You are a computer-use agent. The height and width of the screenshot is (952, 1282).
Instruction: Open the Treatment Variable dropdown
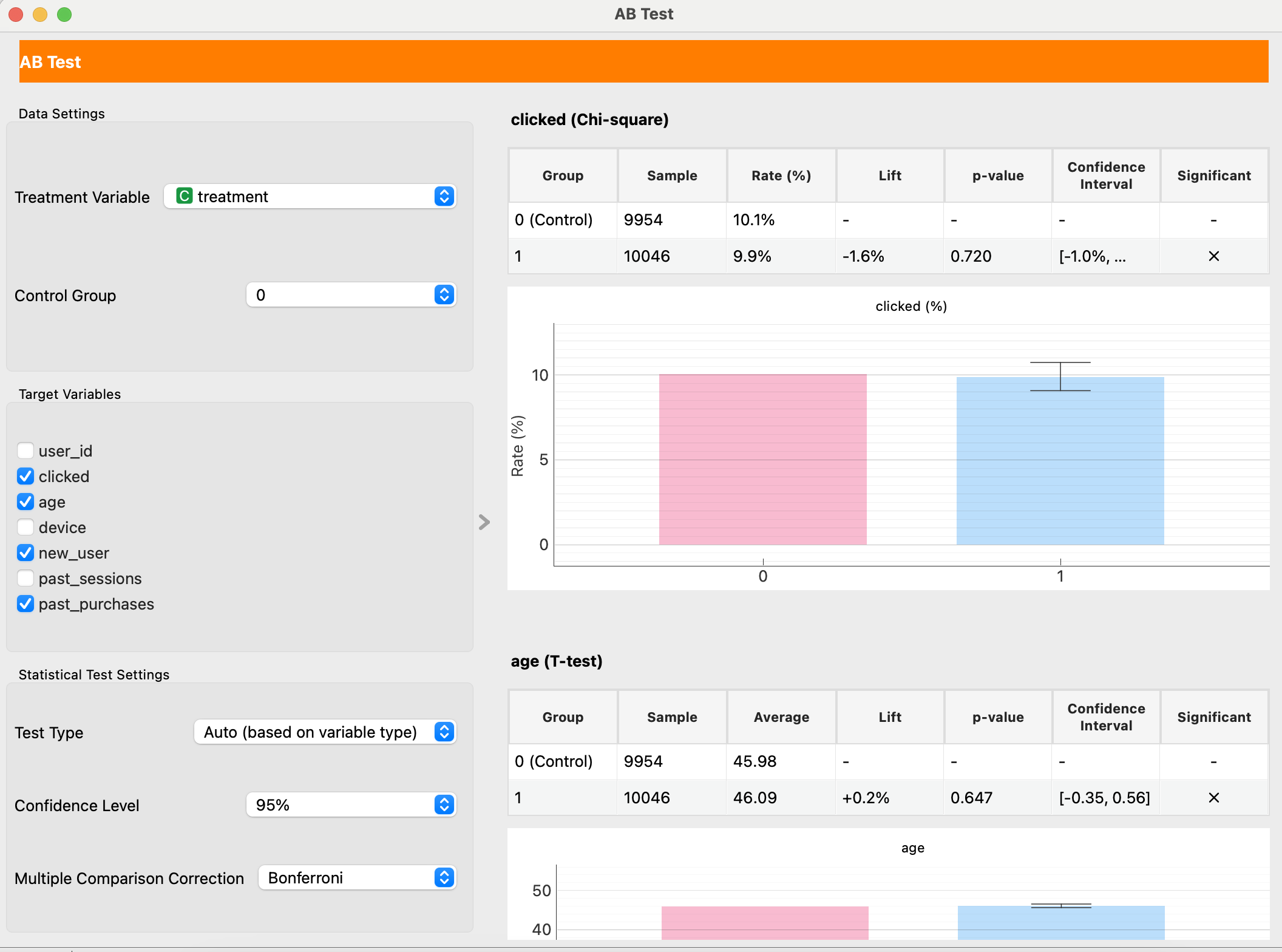click(x=310, y=196)
